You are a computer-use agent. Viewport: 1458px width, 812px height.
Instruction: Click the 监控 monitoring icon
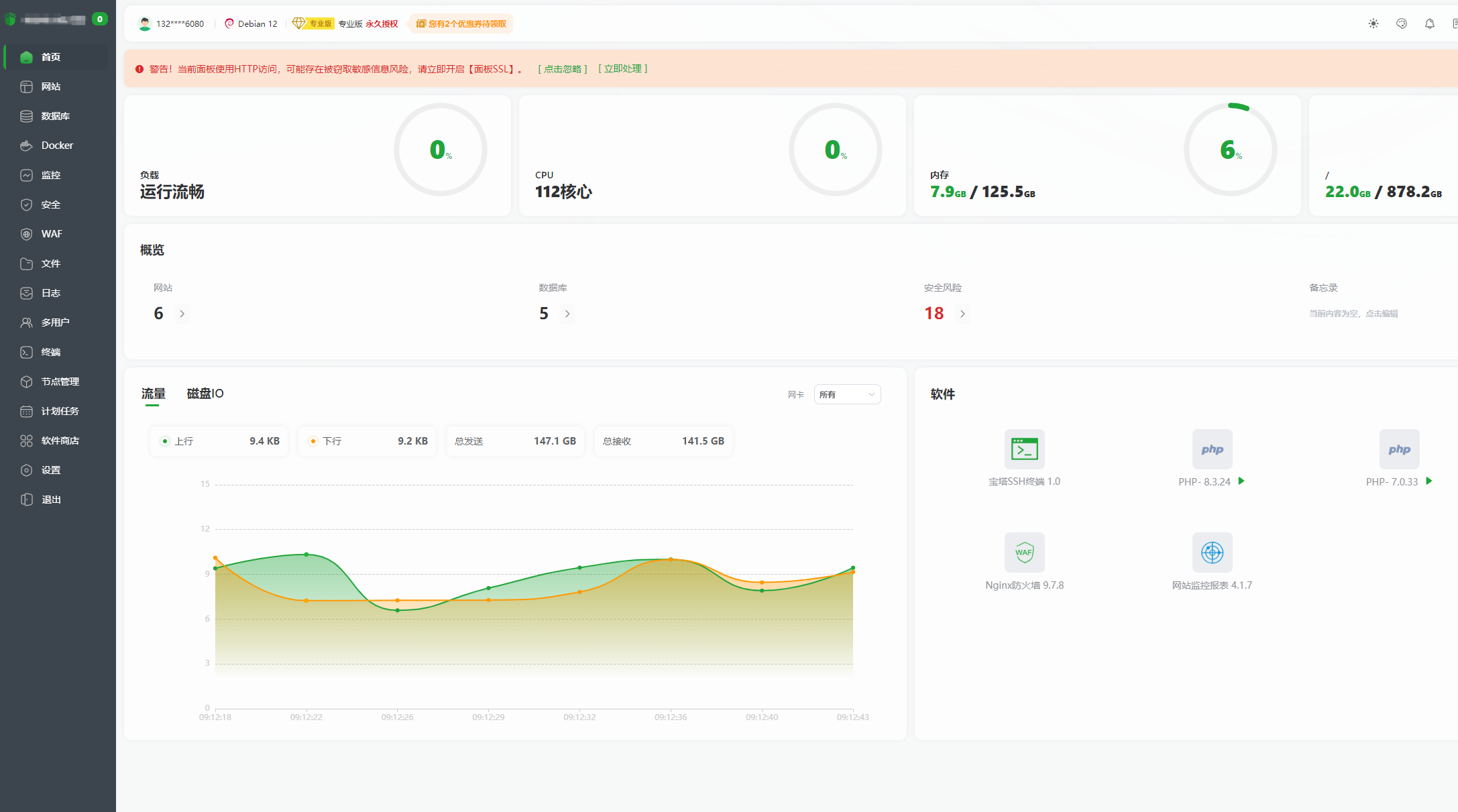pyautogui.click(x=26, y=175)
